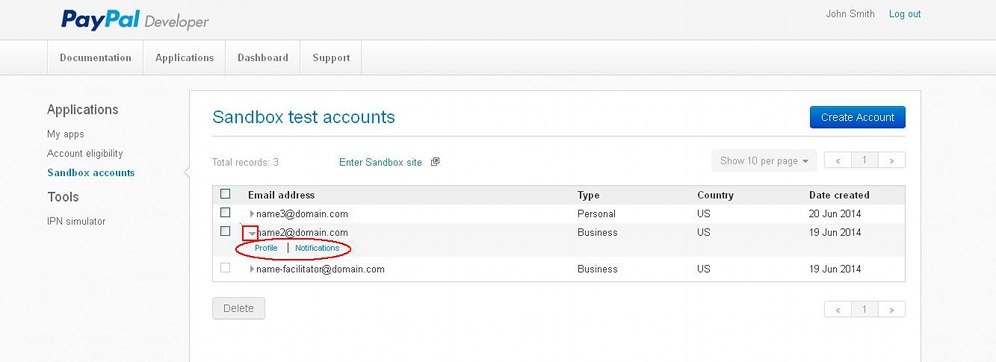The height and width of the screenshot is (362, 996).
Task: Click bottom pagination next page arrow
Action: pyautogui.click(x=892, y=309)
